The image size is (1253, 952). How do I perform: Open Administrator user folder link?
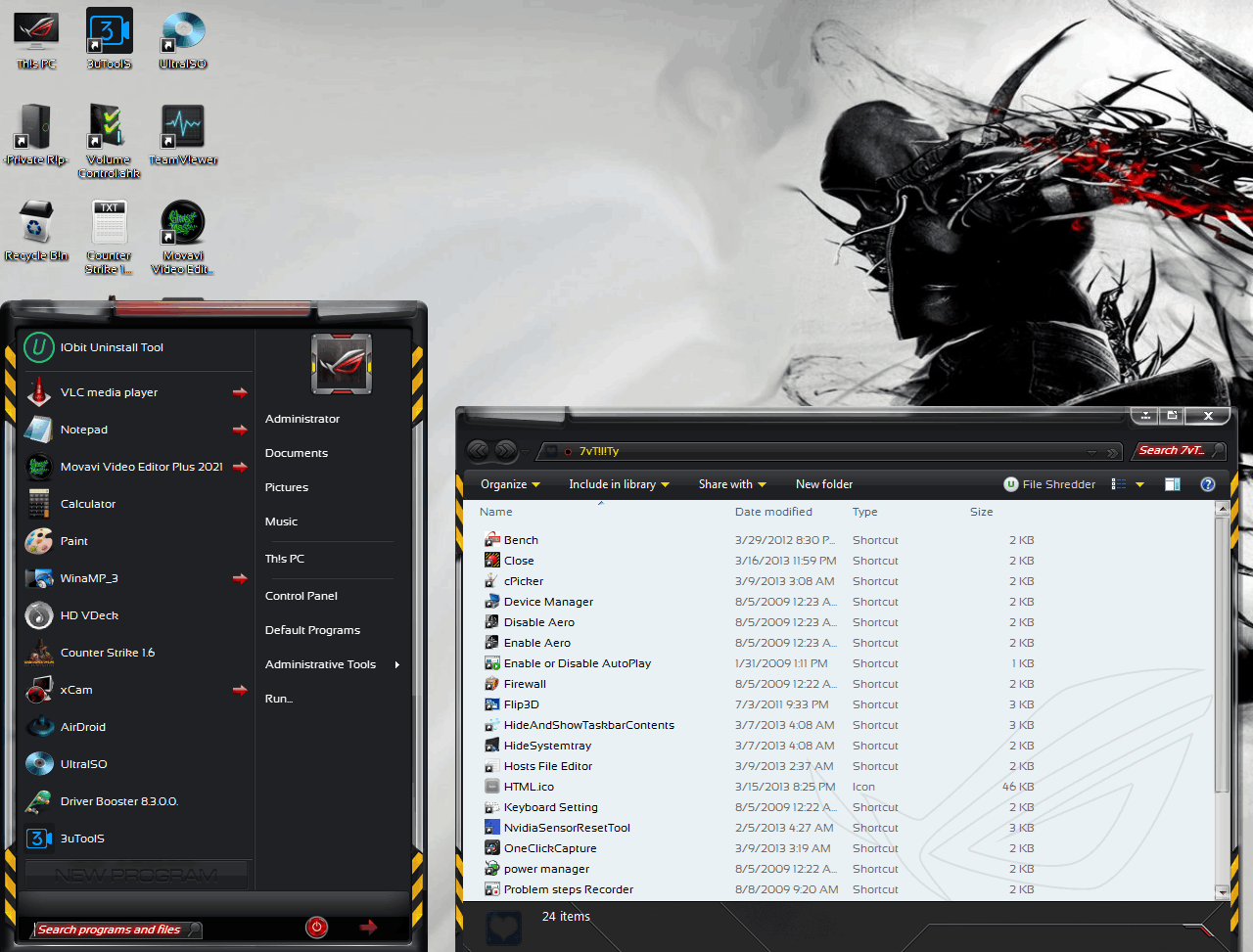(302, 419)
